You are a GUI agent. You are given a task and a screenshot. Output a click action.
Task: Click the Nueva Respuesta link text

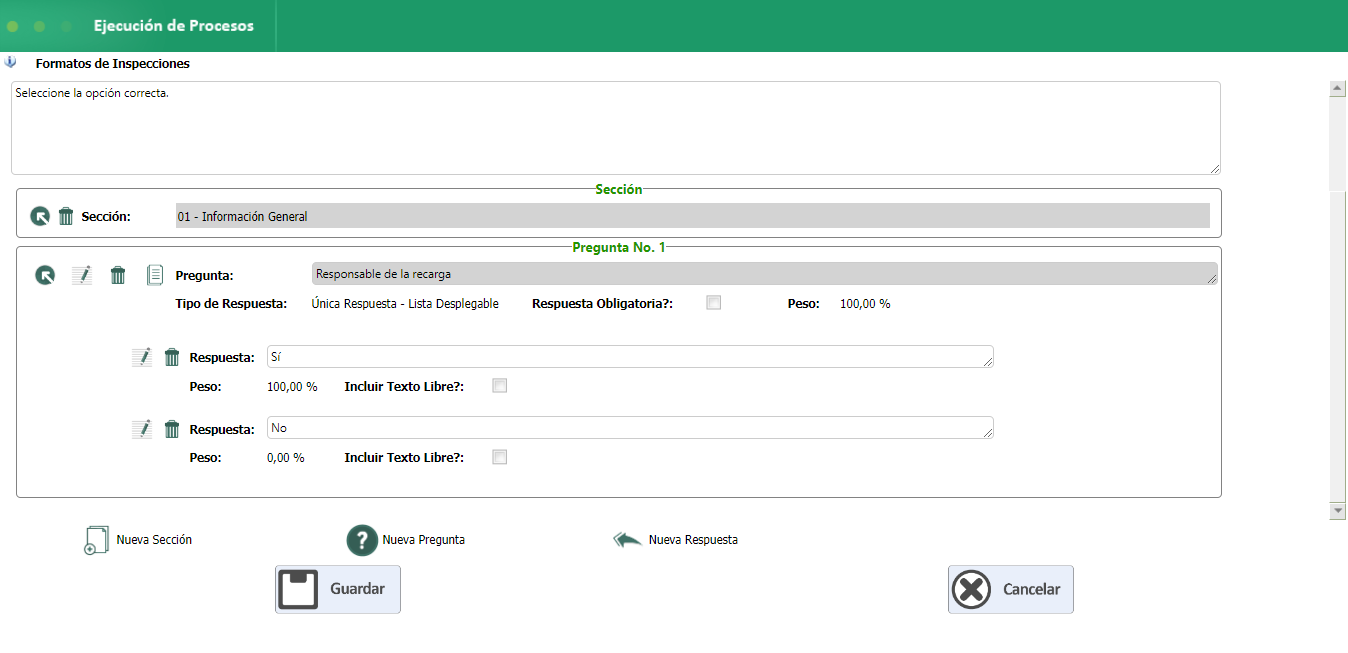693,540
